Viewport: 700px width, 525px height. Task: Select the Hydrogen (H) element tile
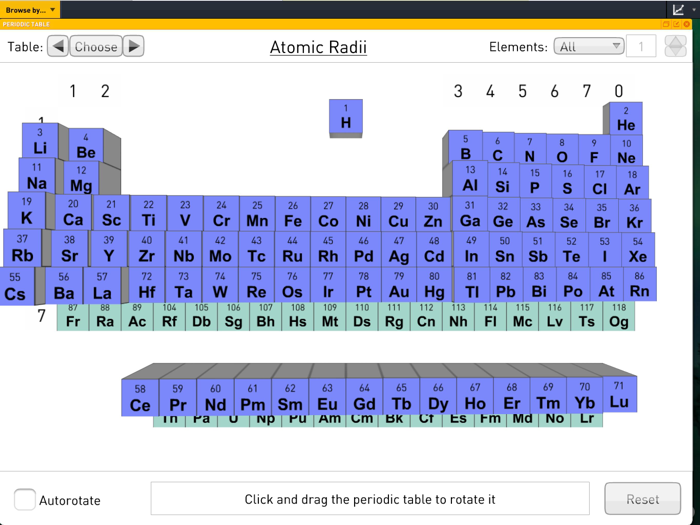[346, 117]
